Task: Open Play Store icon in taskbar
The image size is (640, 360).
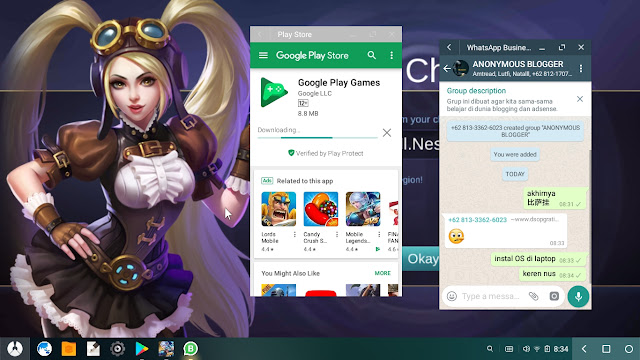Action: [142, 349]
